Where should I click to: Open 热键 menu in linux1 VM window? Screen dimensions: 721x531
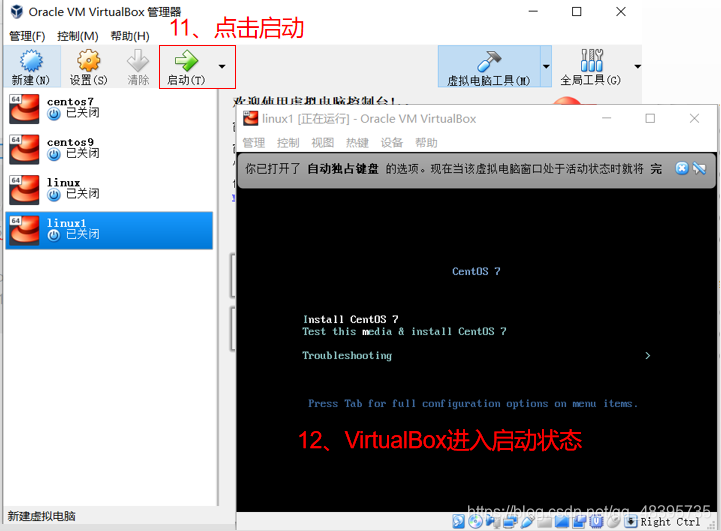tap(357, 143)
